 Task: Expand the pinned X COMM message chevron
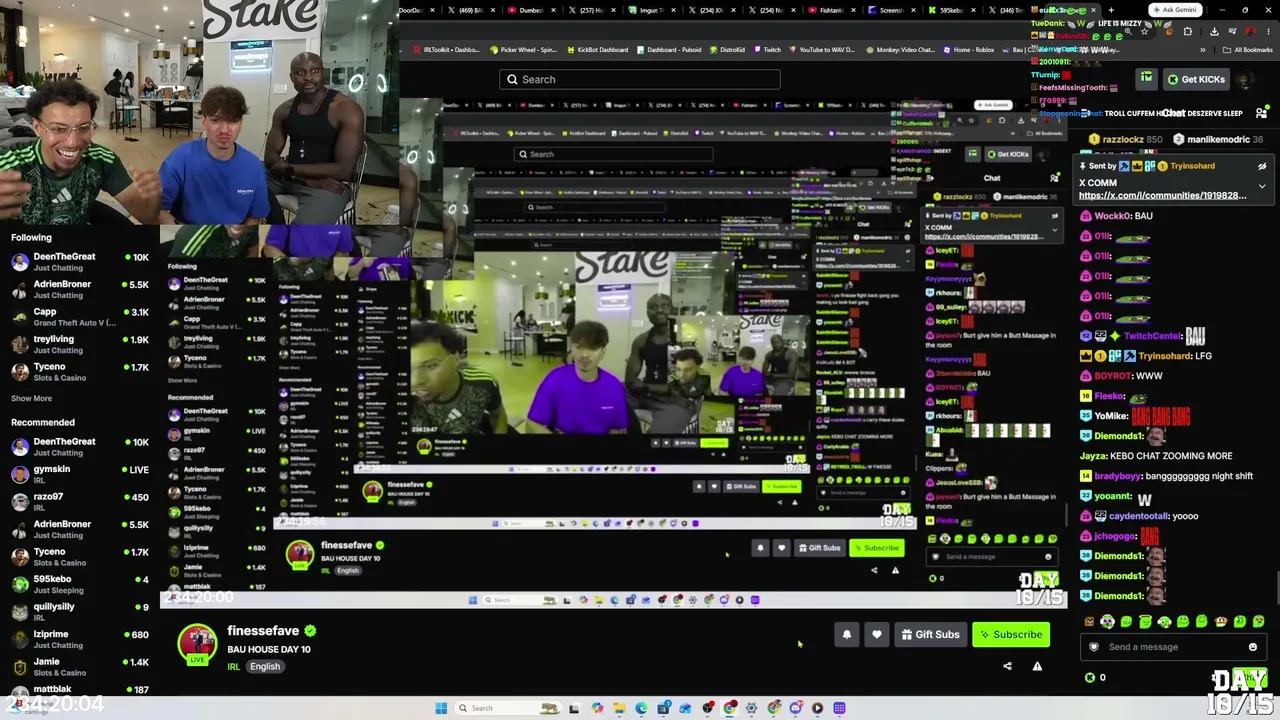tap(1262, 186)
